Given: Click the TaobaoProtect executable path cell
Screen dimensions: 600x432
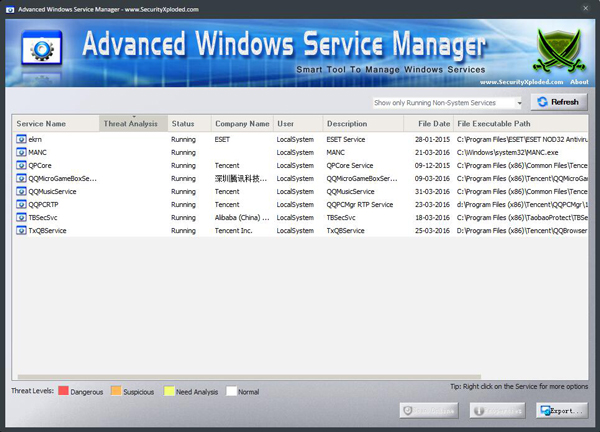Looking at the screenshot, I should (522, 217).
